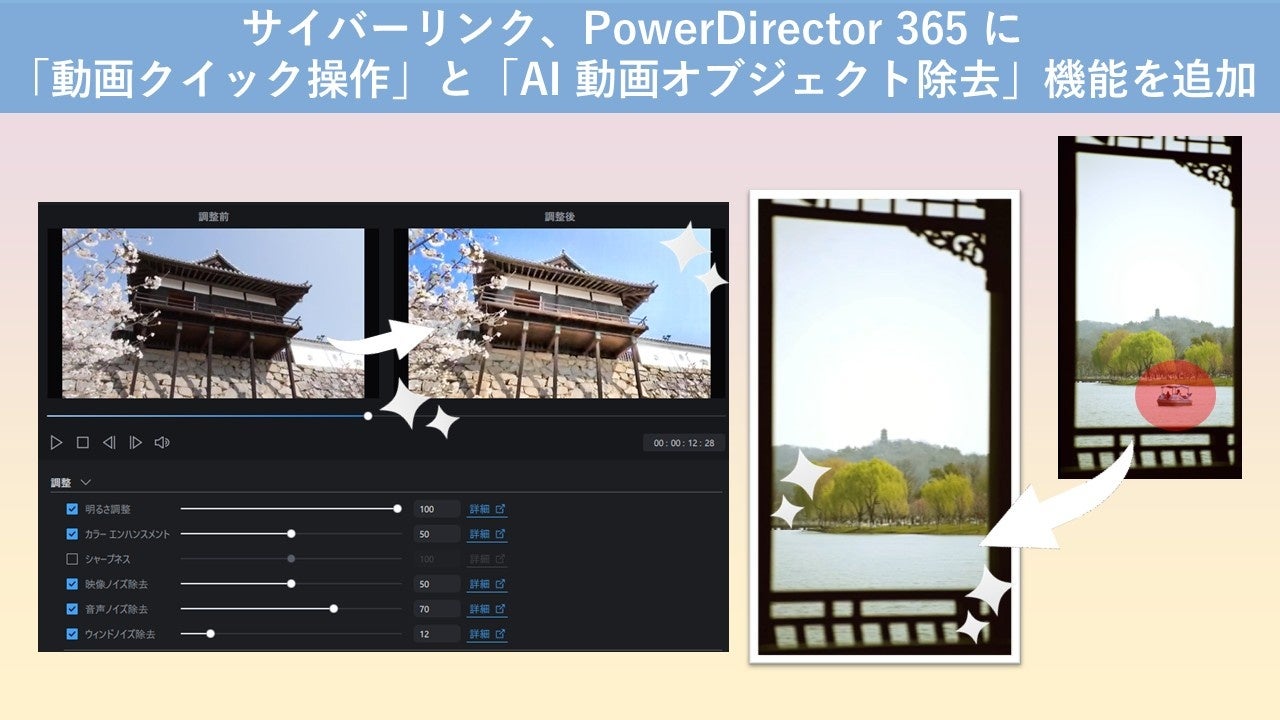Click the 音声ノイズ除去 slider handle
The image size is (1280, 720).
point(334,609)
